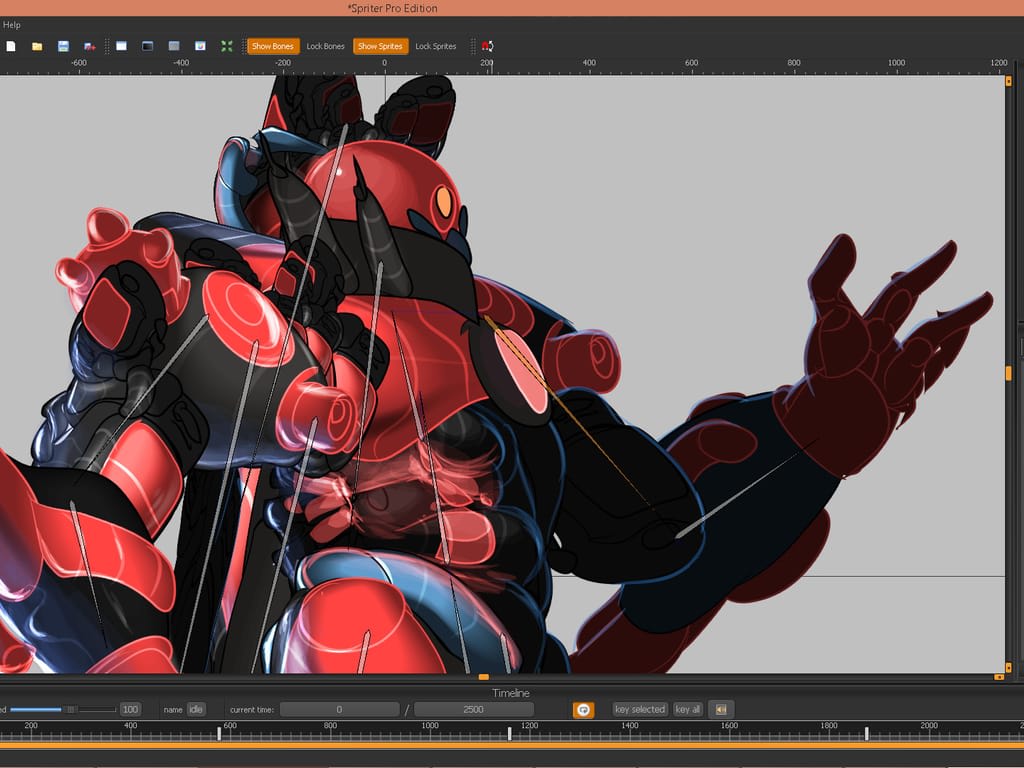Enable Lock Sprites
The height and width of the screenshot is (768, 1024).
point(436,46)
